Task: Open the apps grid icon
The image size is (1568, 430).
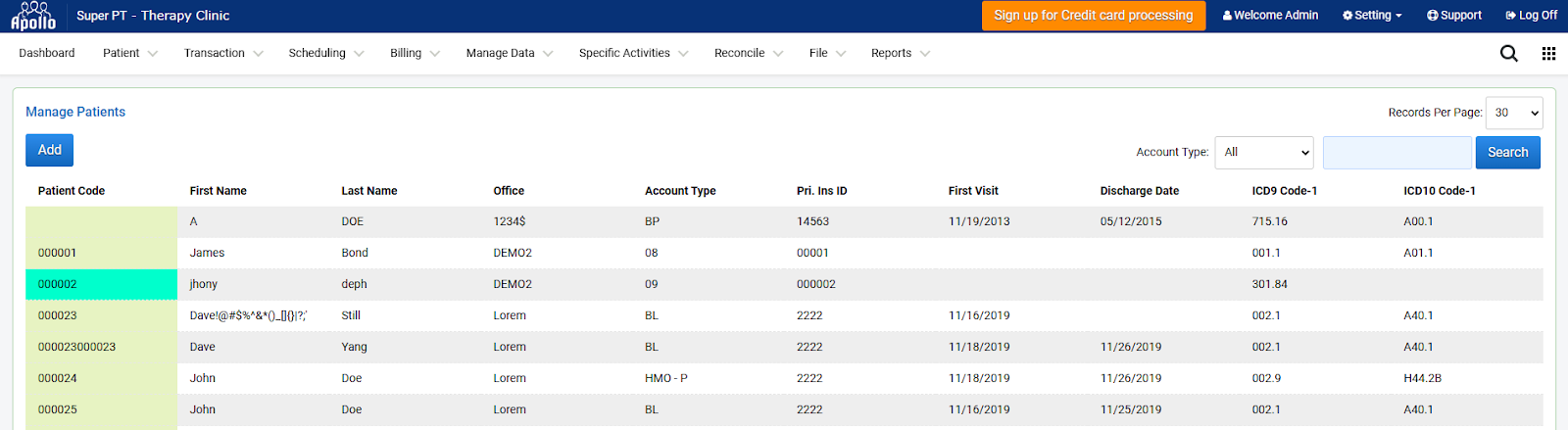Action: coord(1548,54)
